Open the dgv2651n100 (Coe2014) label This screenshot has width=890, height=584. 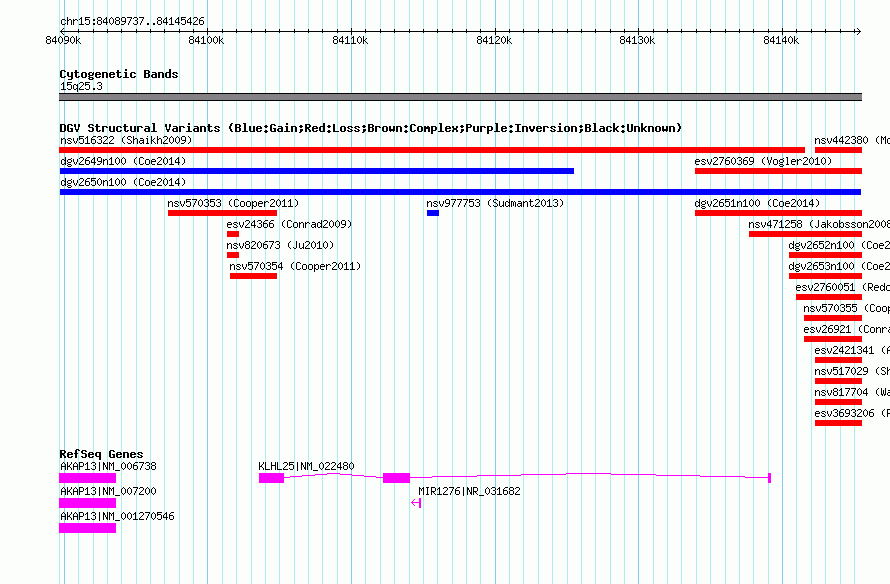tap(757, 203)
